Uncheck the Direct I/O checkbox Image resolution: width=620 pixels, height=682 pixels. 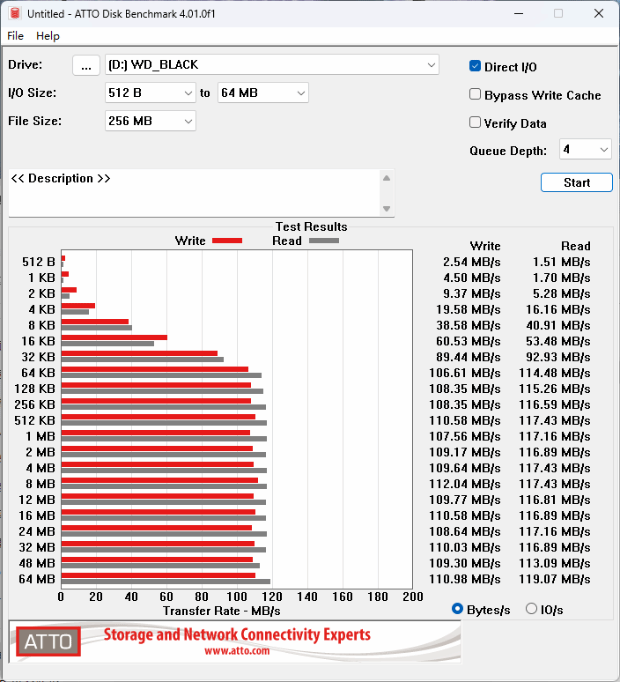[x=475, y=66]
